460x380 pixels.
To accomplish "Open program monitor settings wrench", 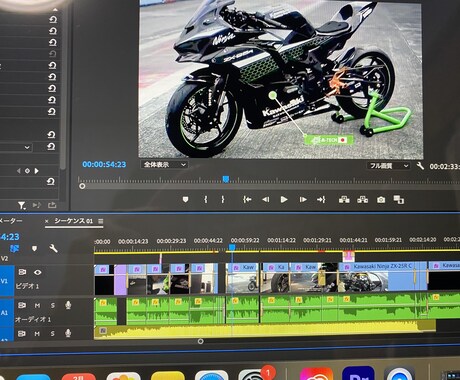I will pos(420,165).
